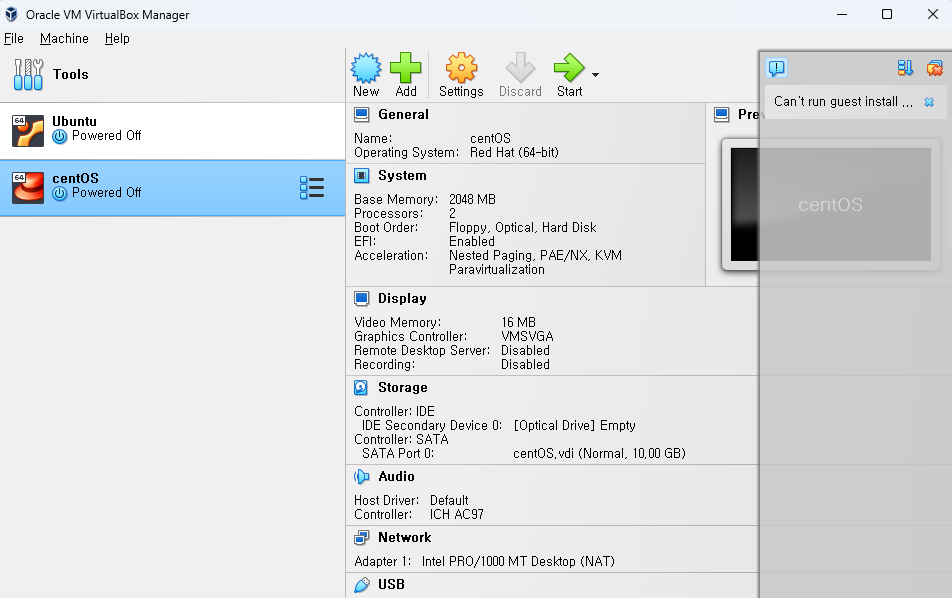Screen dimensions: 952x598
Task: Click the Base Memory value 2048 MB
Action: (x=472, y=199)
